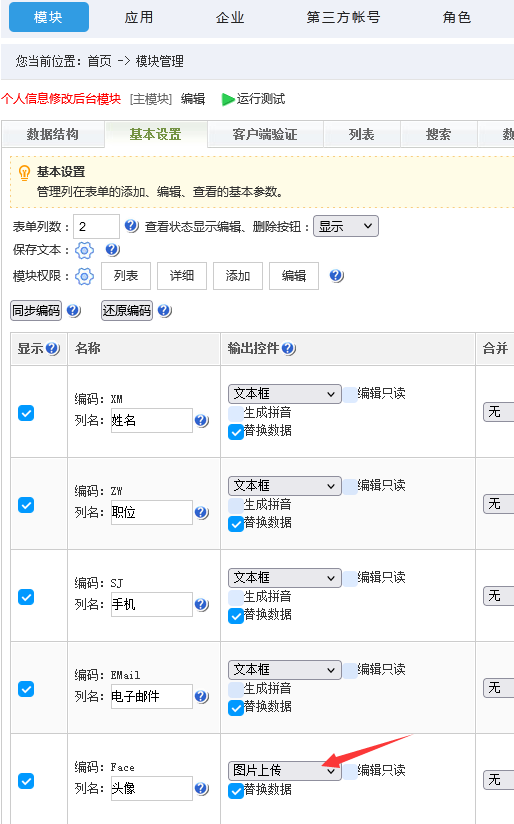Click the green 运行测试 play icon
The height and width of the screenshot is (824, 514).
point(228,99)
